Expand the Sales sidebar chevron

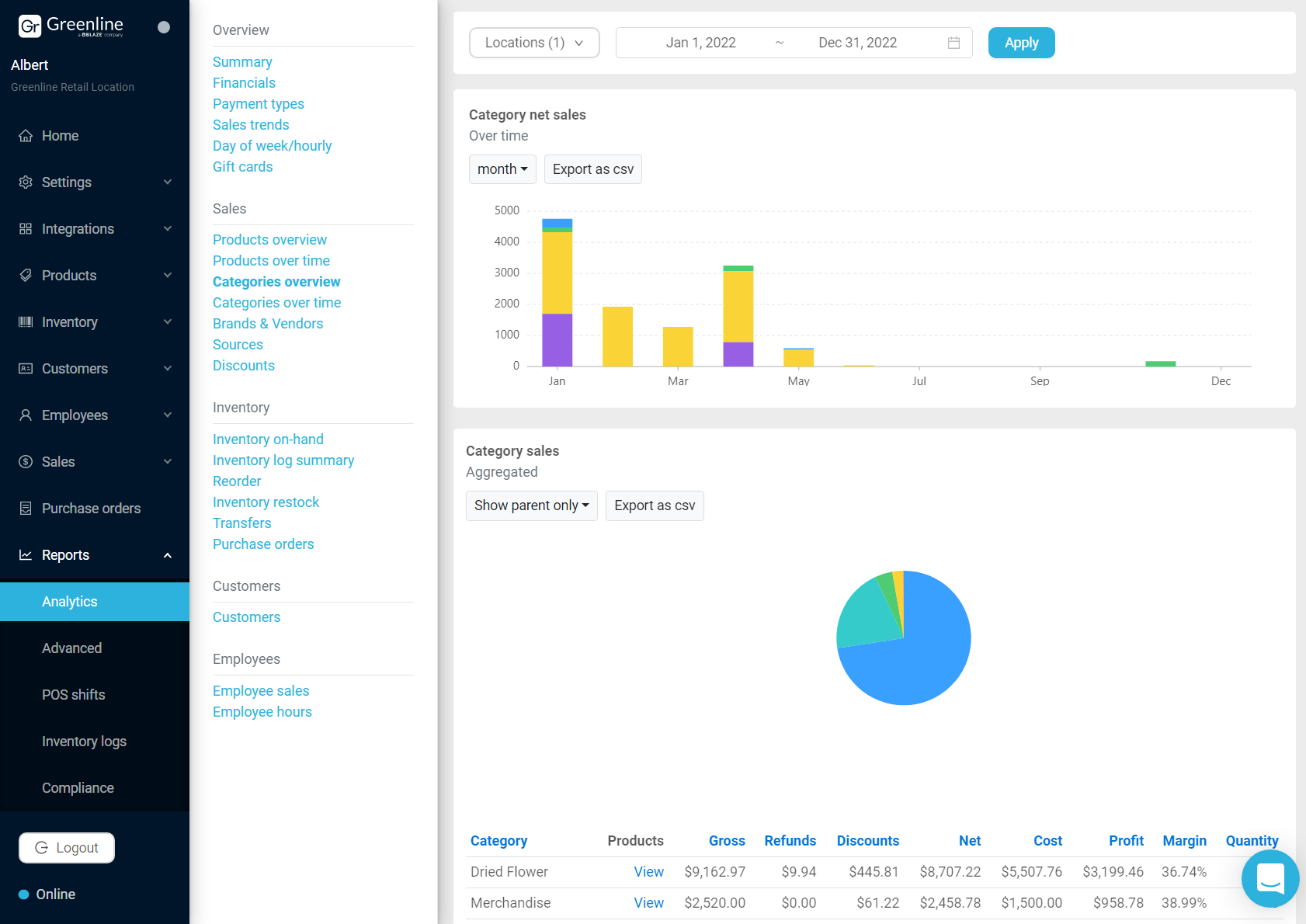(168, 462)
